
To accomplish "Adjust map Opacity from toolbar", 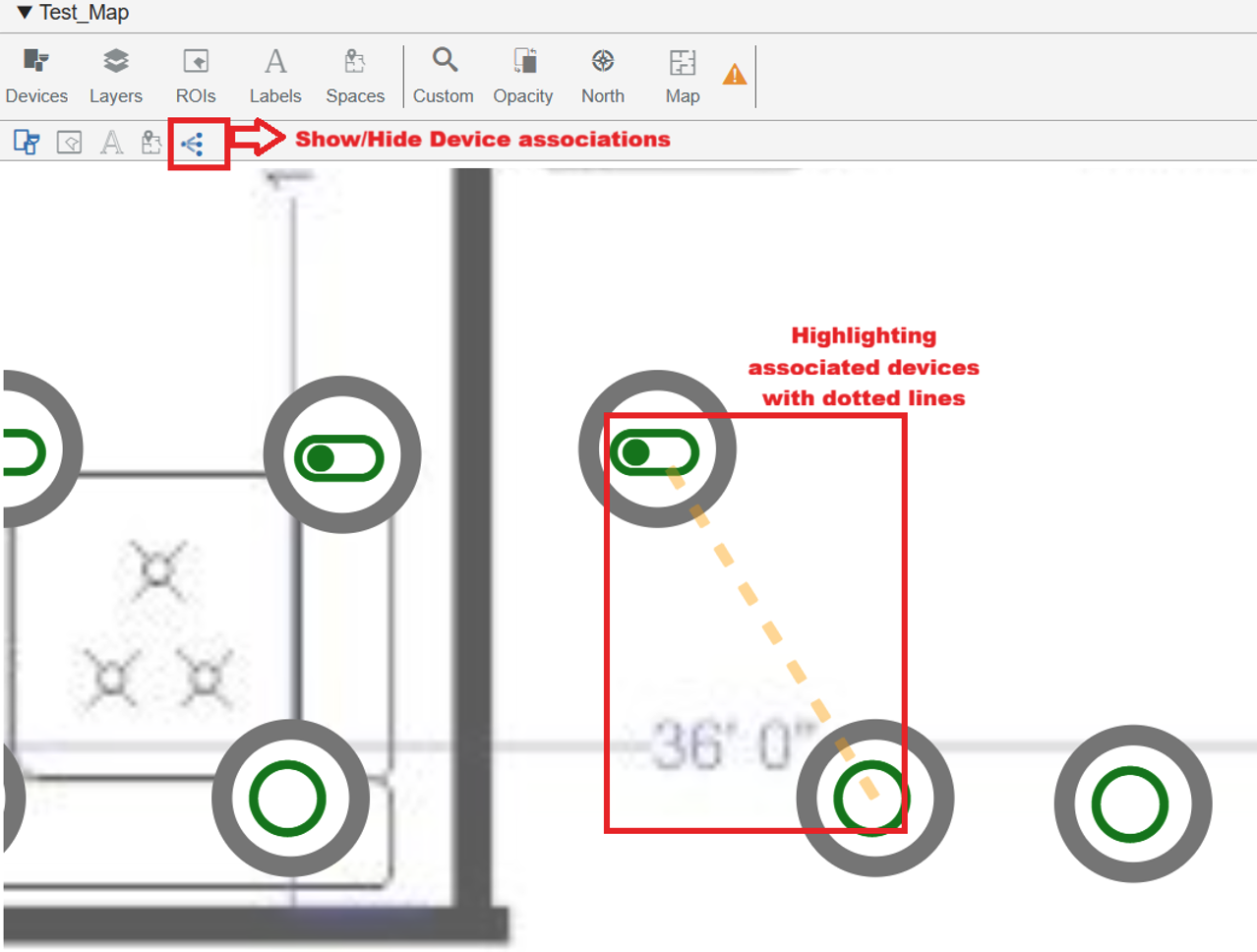I will 523,75.
